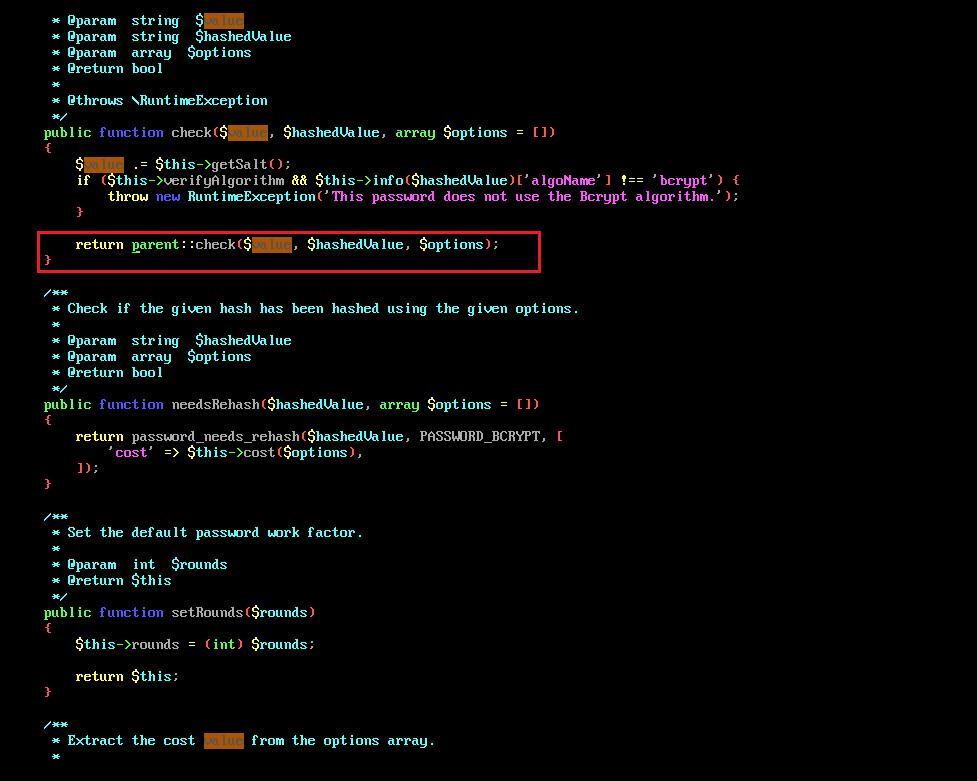Click RuntimeException in the throw statement
This screenshot has width=977, height=781.
click(251, 196)
